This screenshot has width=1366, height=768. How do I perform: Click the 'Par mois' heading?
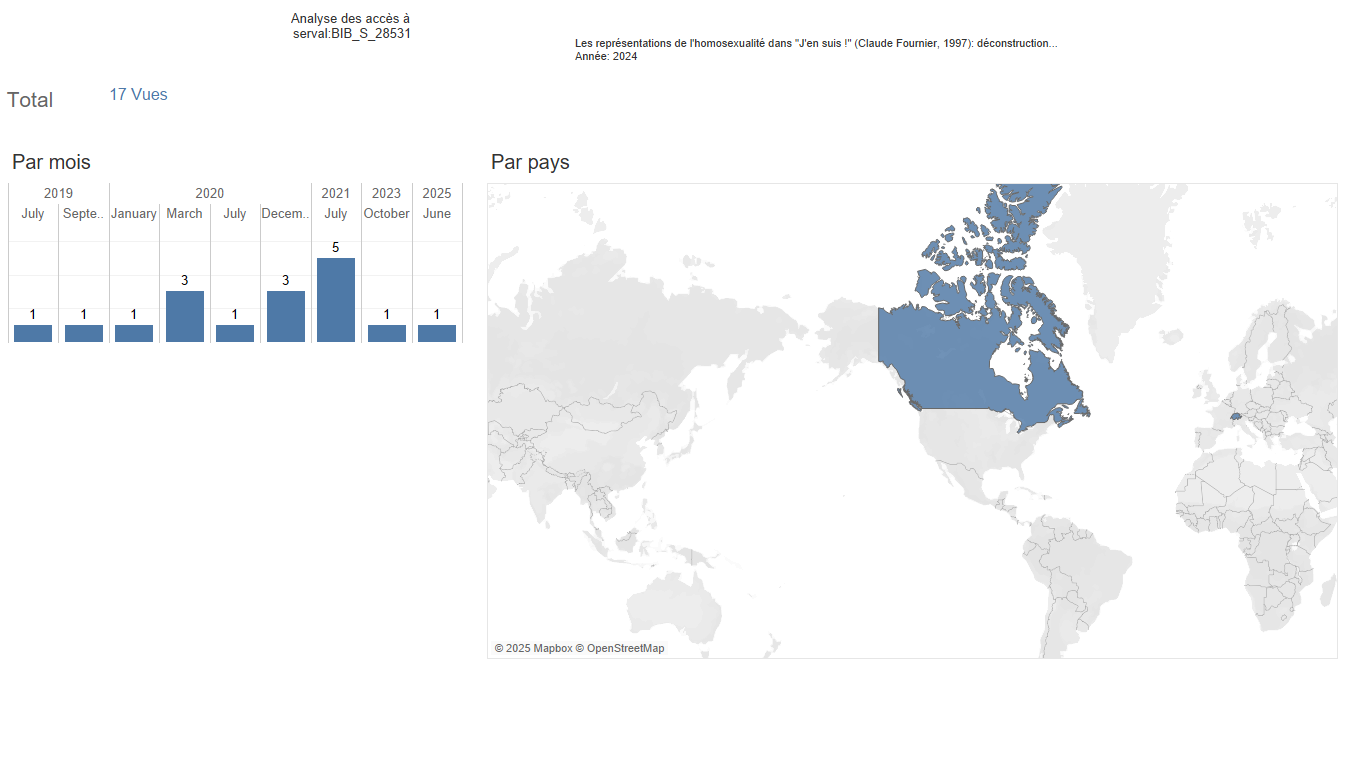tap(51, 162)
